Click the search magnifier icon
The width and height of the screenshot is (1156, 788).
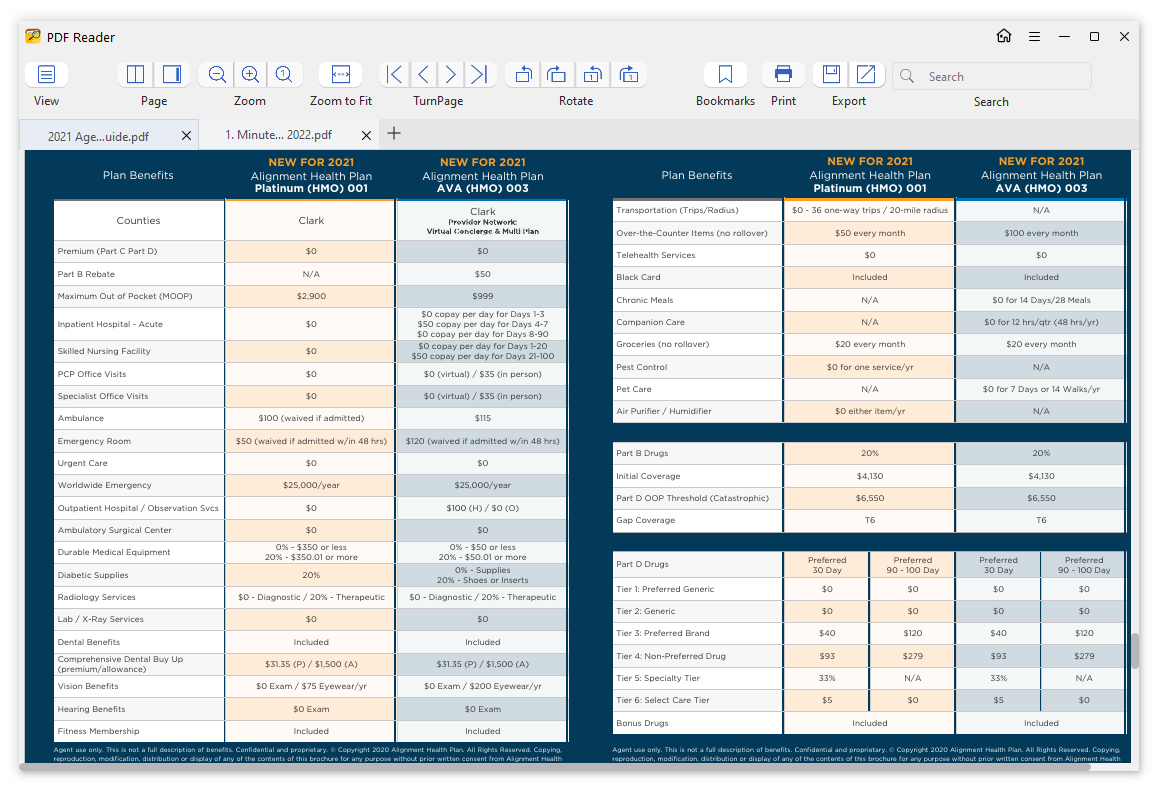tap(908, 77)
